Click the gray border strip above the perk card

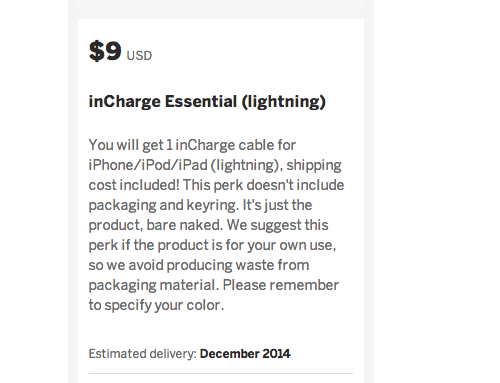point(221,9)
